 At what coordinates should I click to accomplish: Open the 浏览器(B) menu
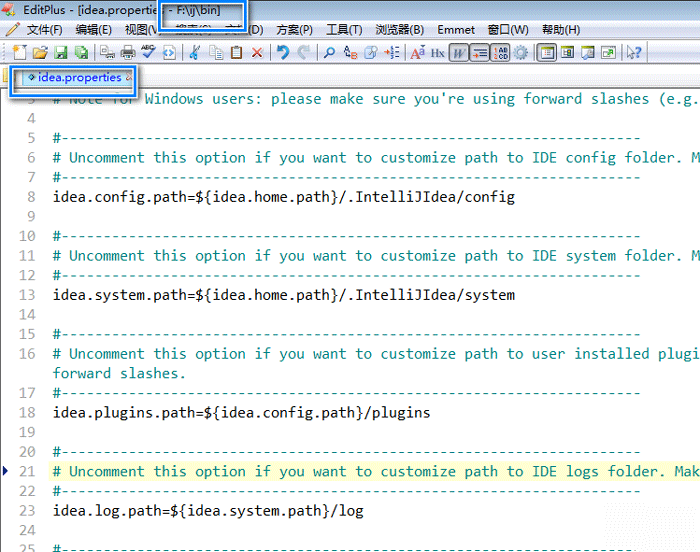(399, 30)
